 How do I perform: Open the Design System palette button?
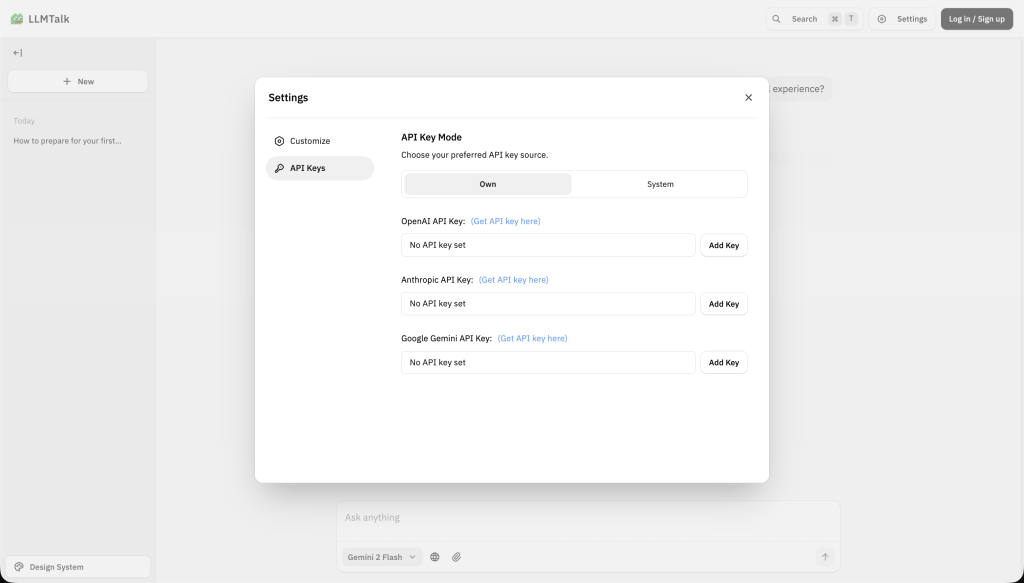pos(78,567)
